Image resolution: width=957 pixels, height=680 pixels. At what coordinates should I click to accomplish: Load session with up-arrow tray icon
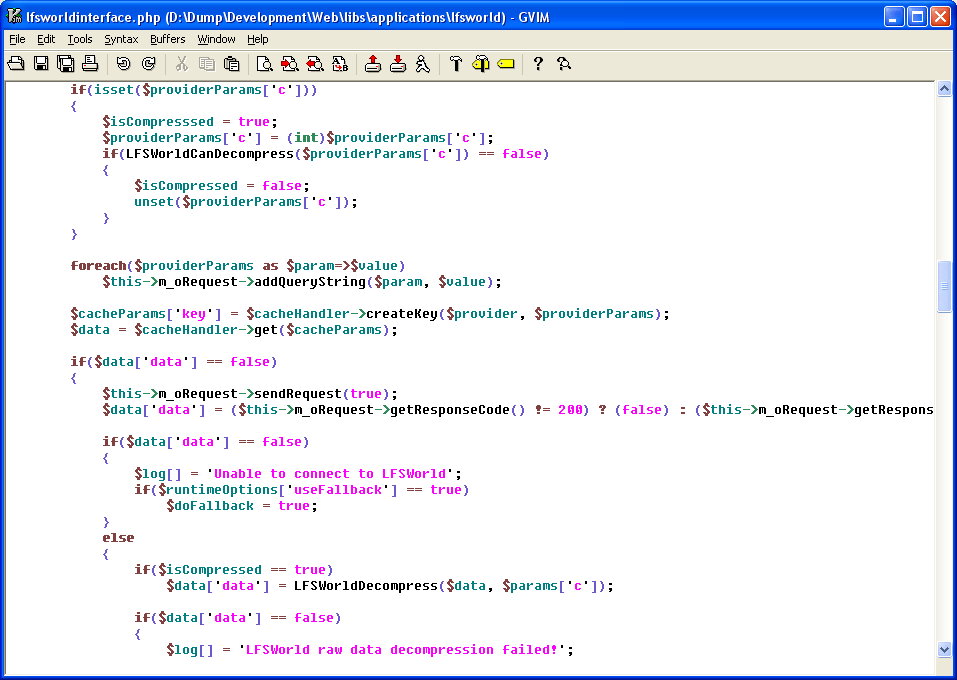[x=373, y=63]
